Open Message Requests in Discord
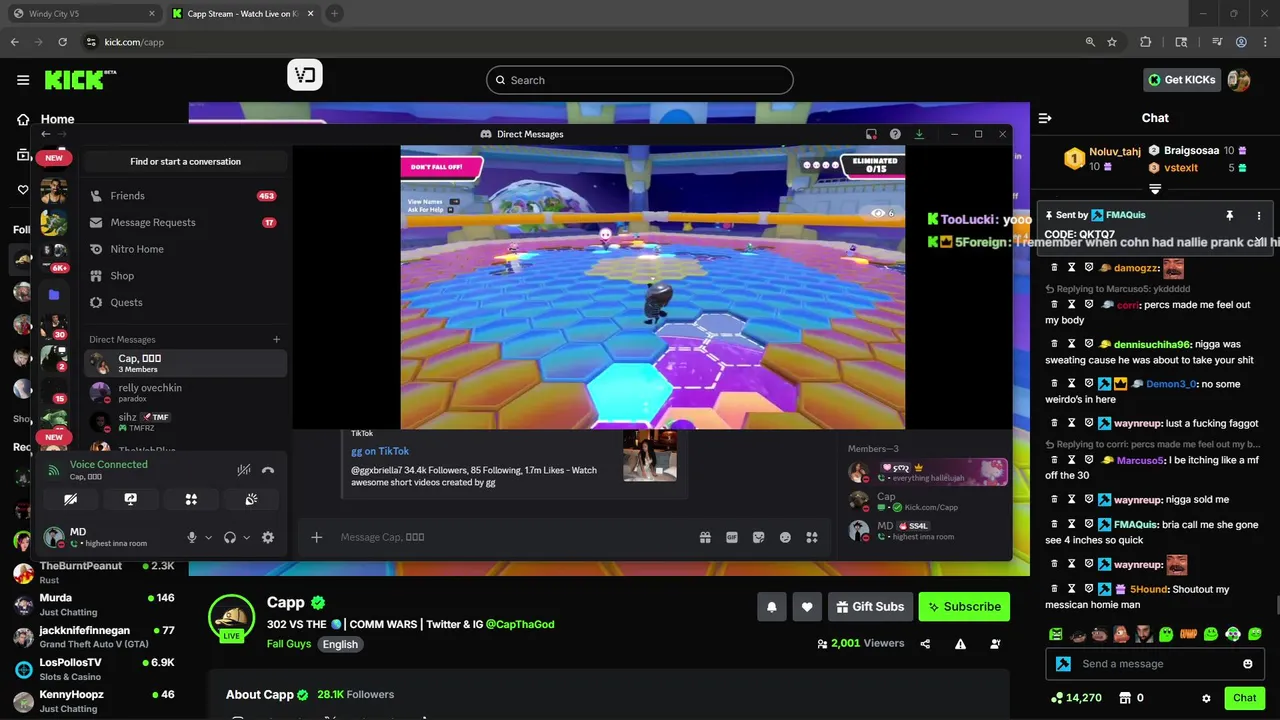 coord(184,222)
